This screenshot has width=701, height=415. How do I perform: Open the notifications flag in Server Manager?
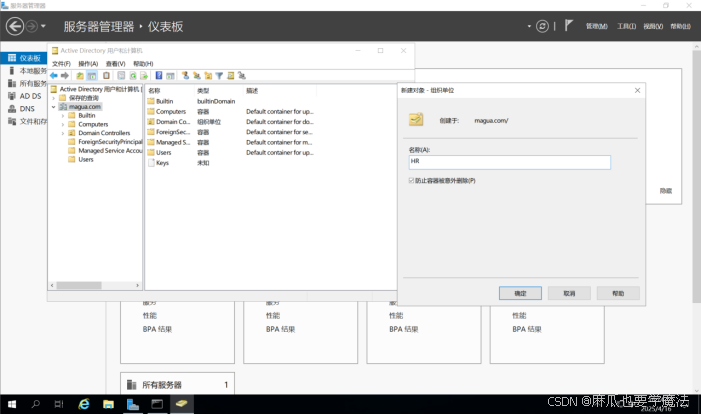(568, 25)
